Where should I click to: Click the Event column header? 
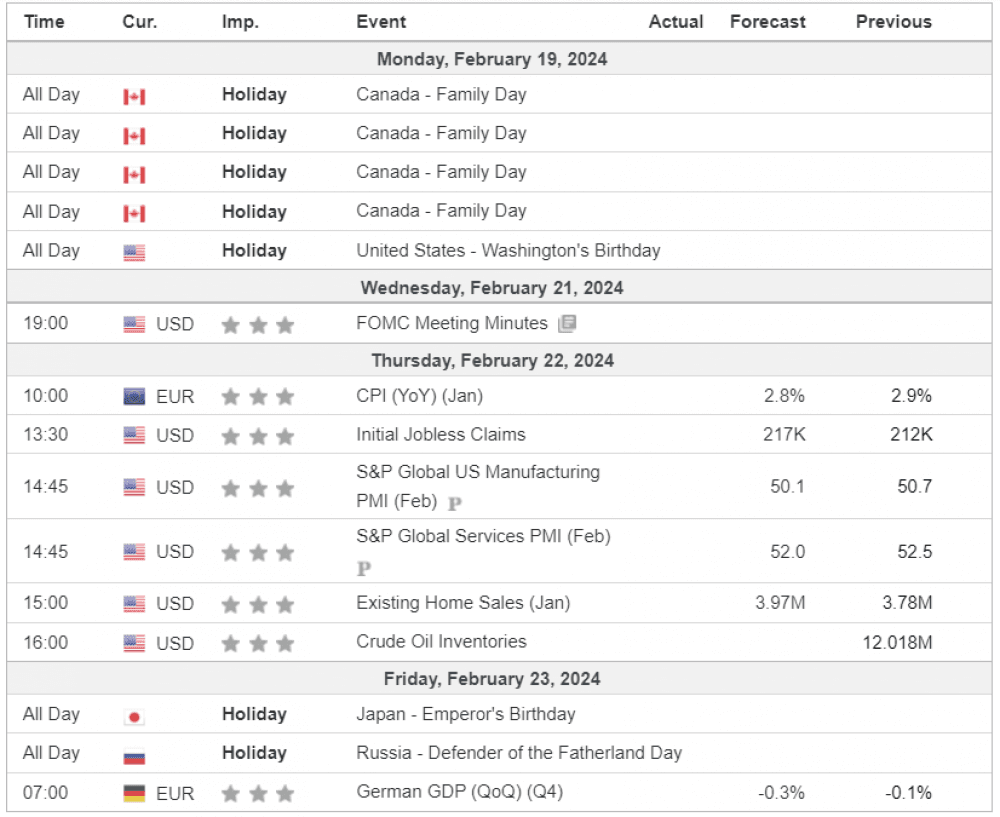coord(381,22)
